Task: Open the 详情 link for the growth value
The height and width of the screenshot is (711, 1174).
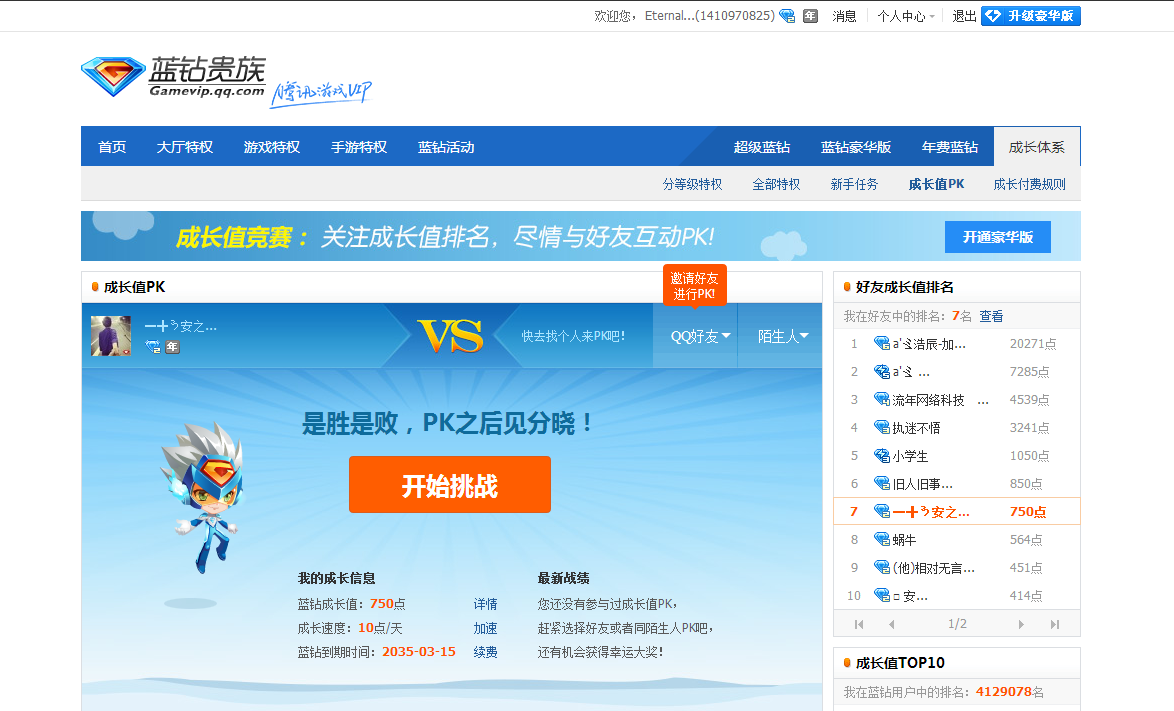Action: 485,604
